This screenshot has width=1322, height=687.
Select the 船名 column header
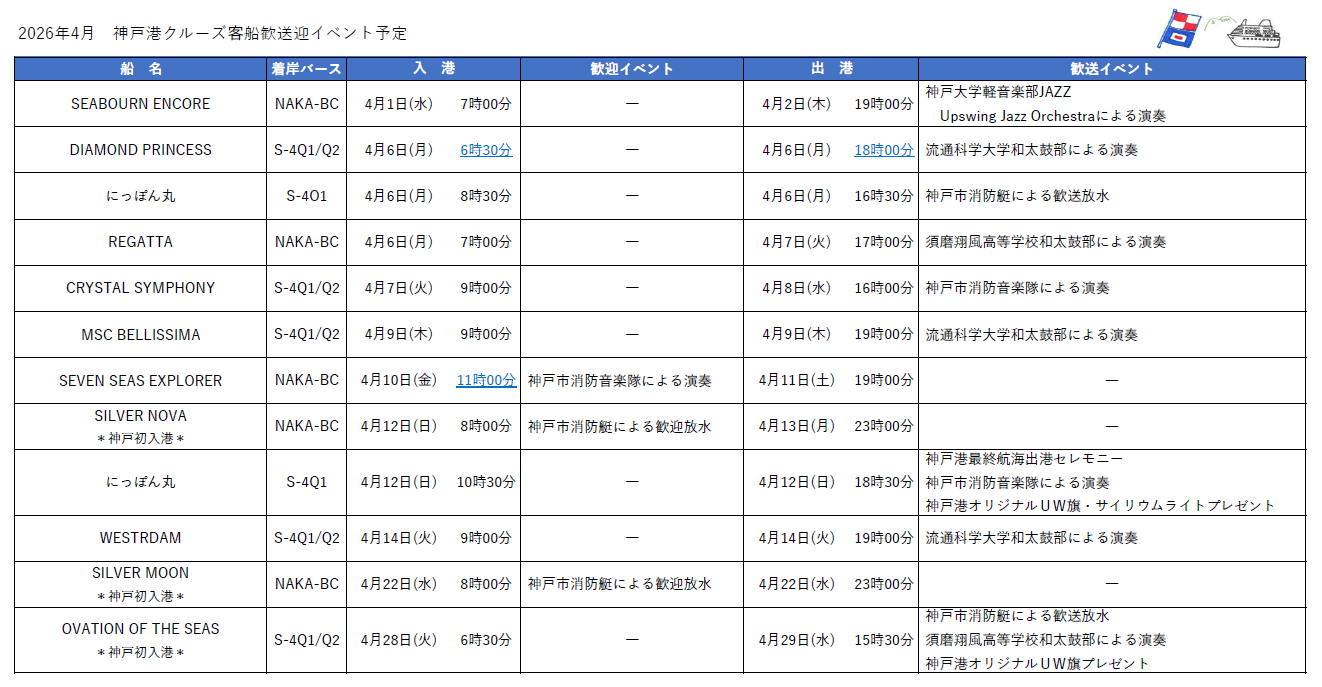[140, 69]
